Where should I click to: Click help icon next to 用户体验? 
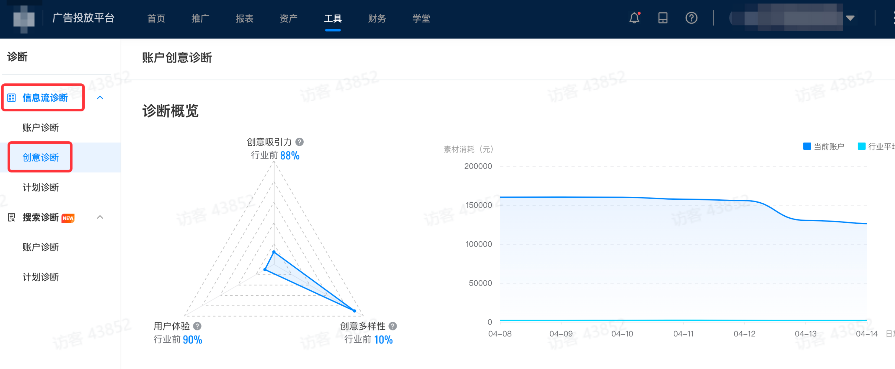tap(197, 326)
